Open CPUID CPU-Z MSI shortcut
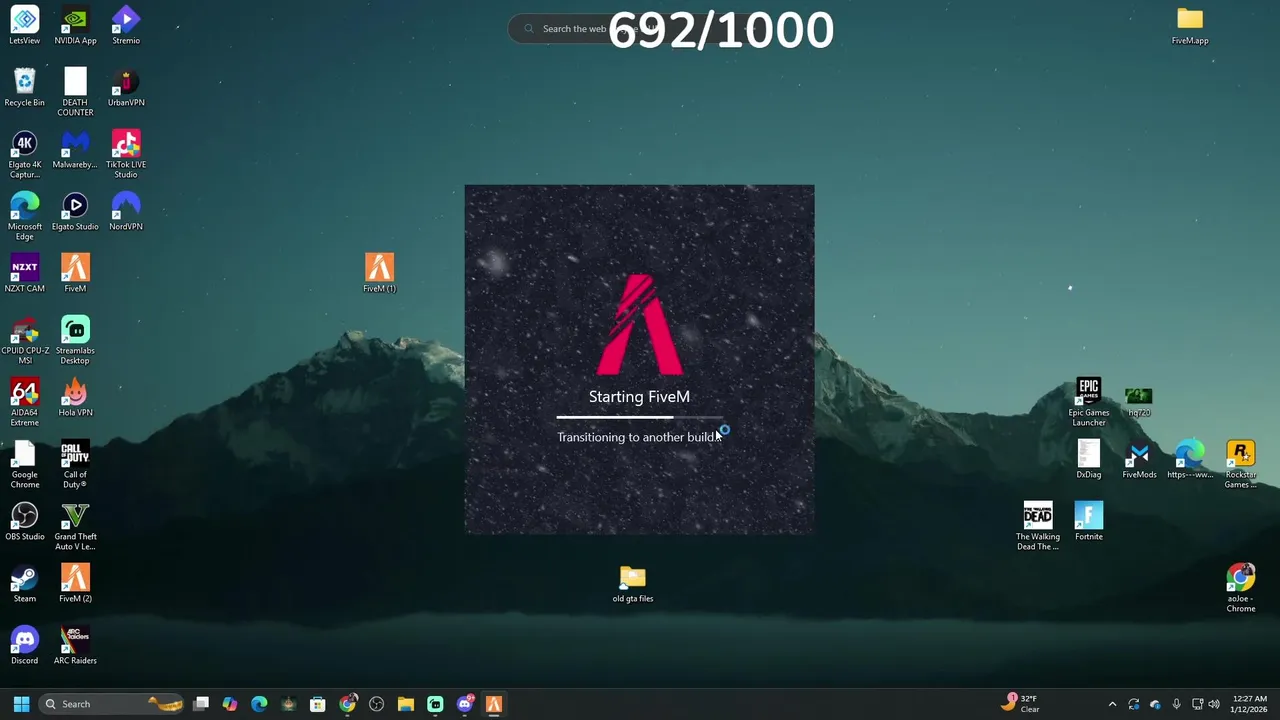 (x=25, y=340)
